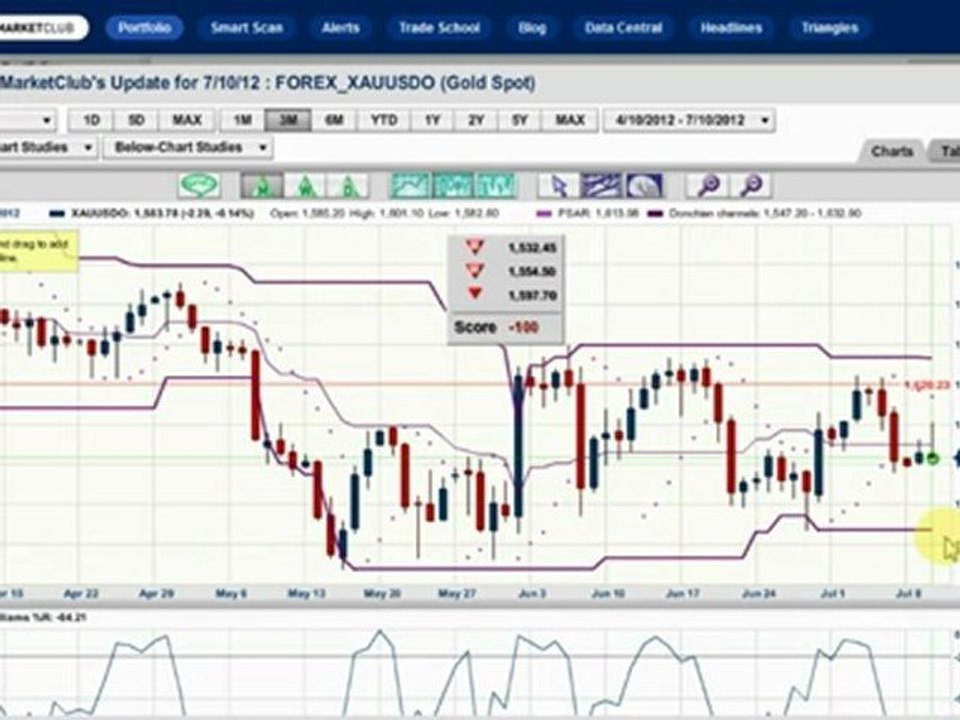Select the YTD time range
Screen dimensions: 960x720
click(384, 120)
